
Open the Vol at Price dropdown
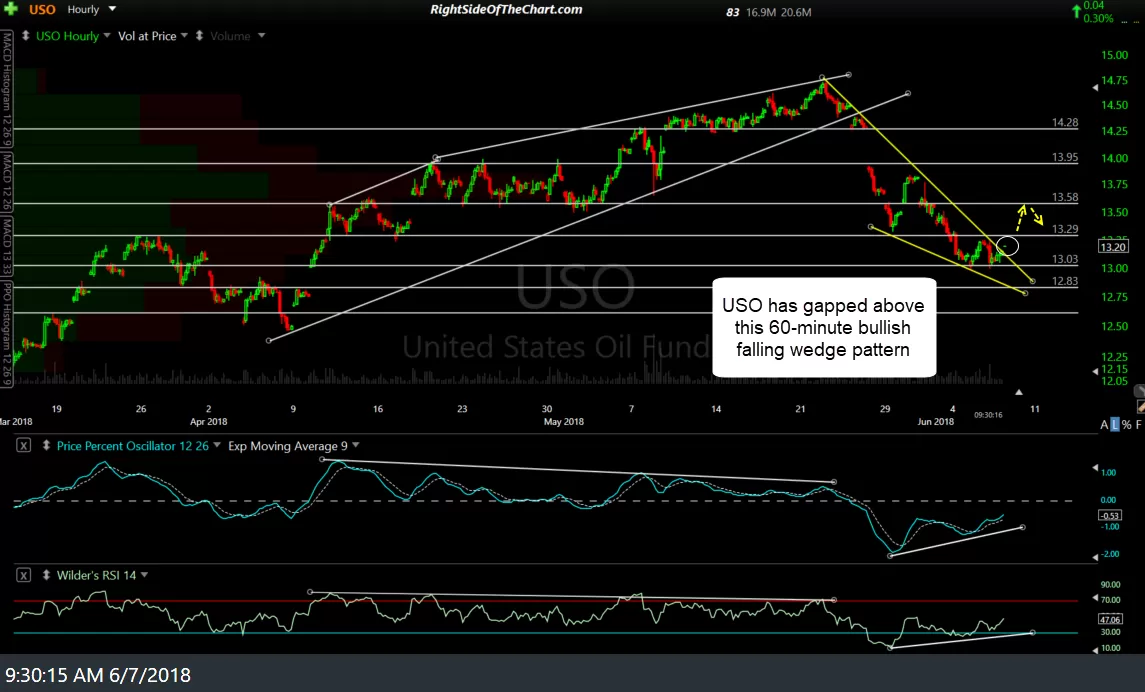184,36
